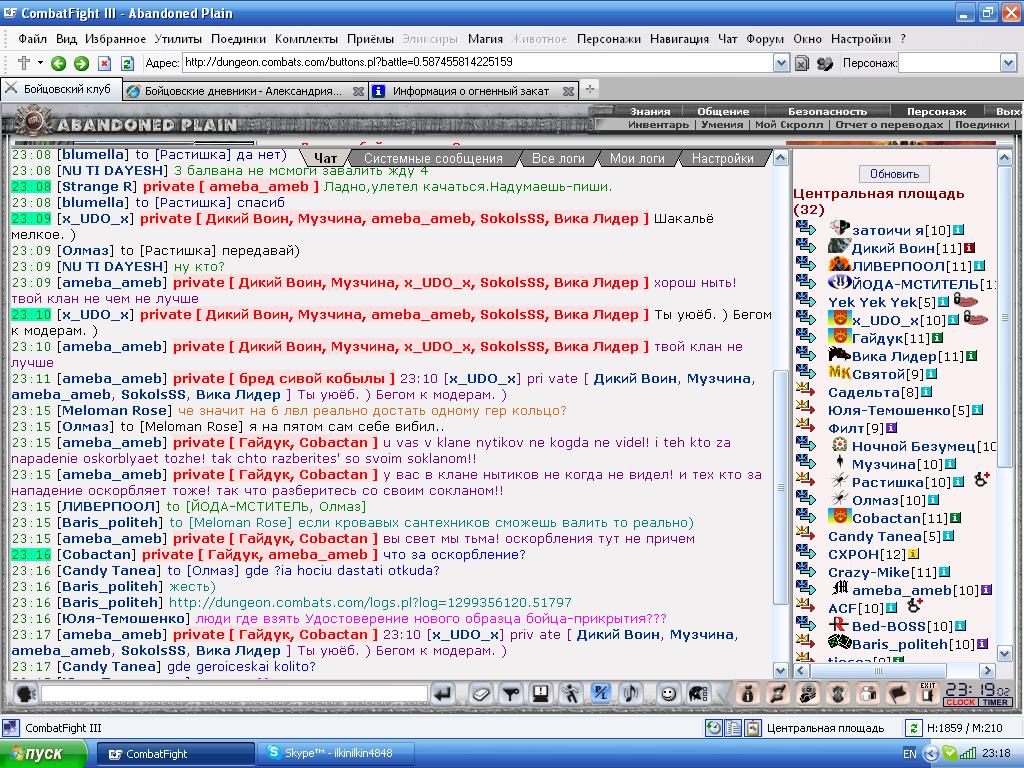
Task: Stop page loading with the red X icon
Action: [104, 63]
